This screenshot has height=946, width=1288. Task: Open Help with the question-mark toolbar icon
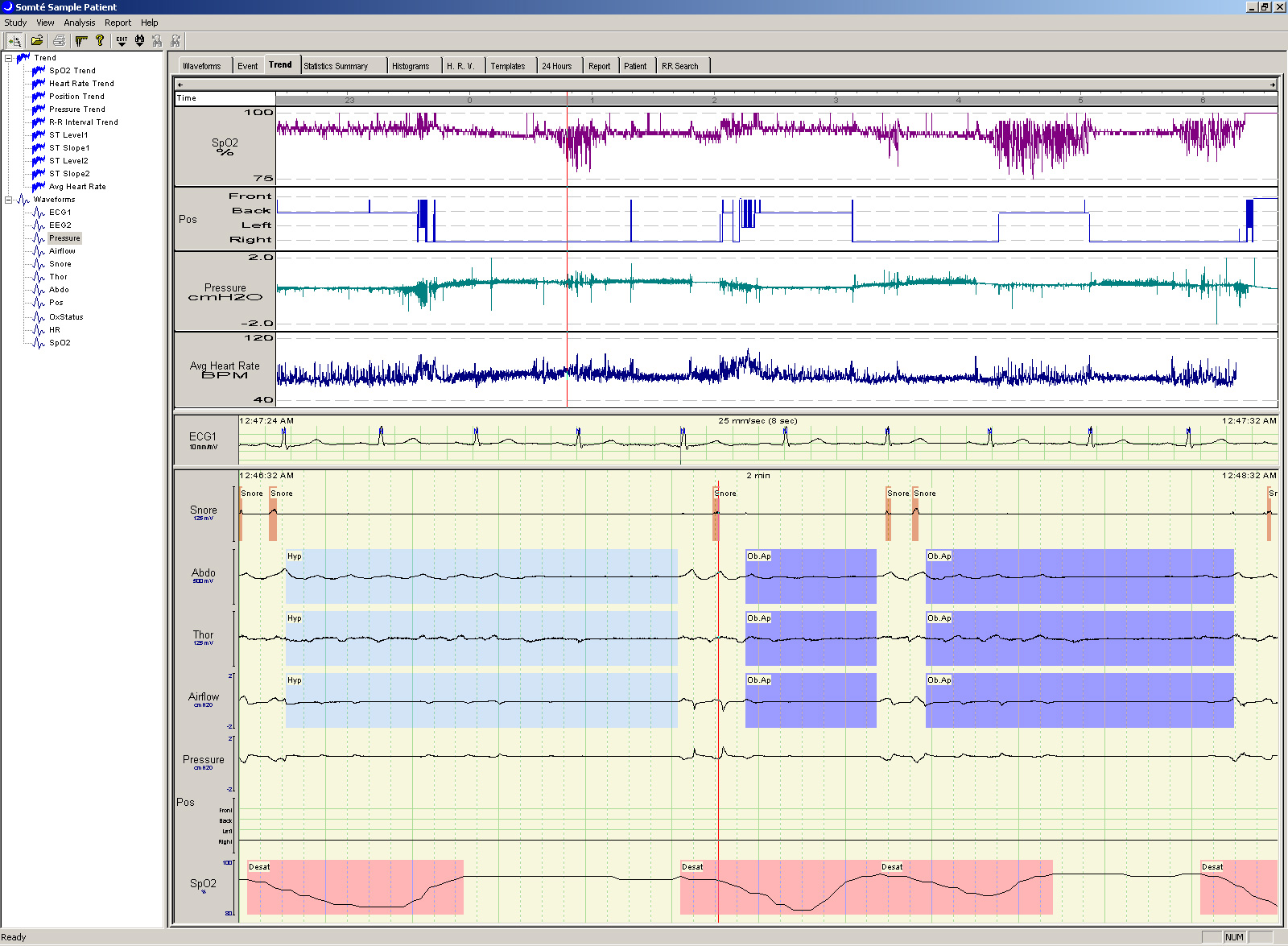99,39
